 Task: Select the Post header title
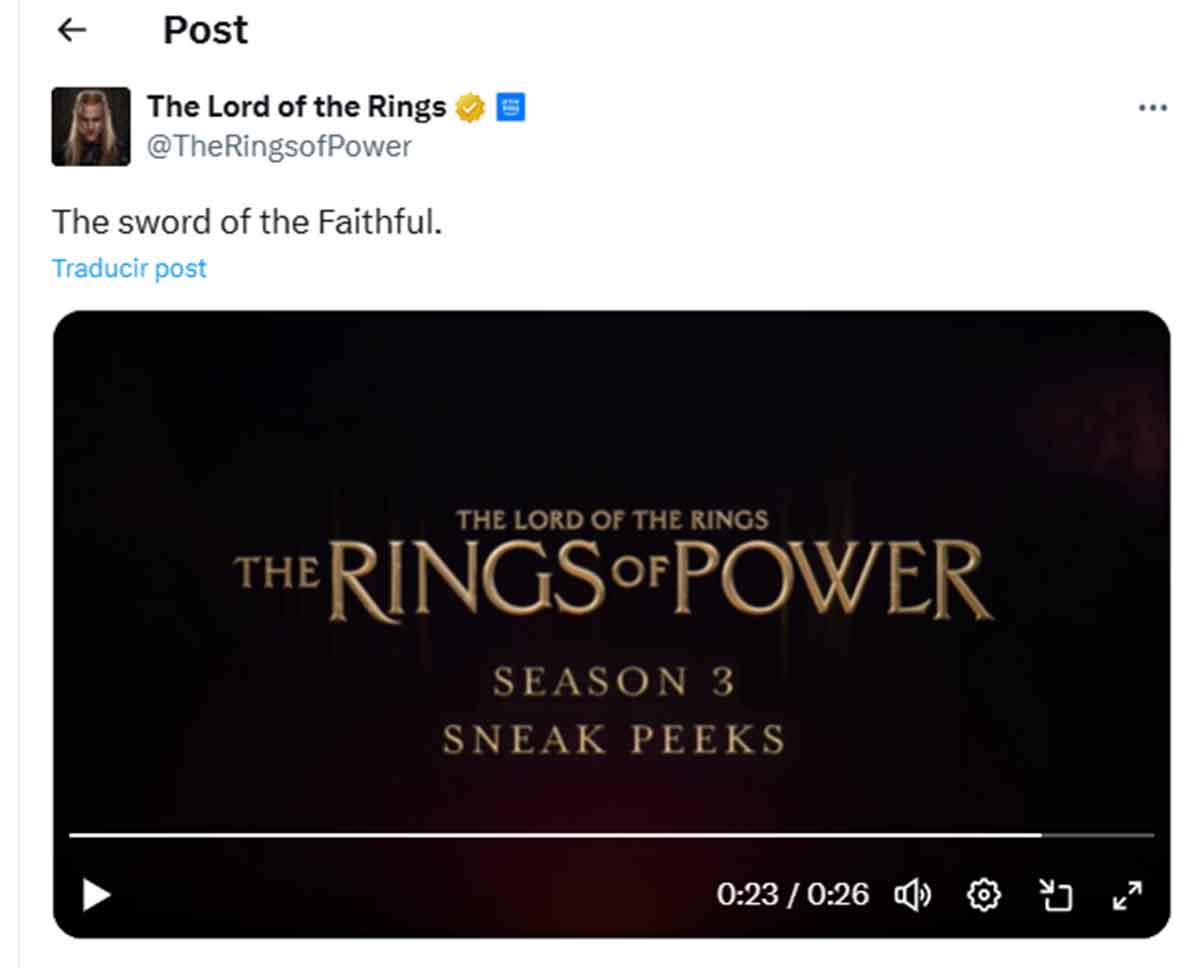coord(205,30)
